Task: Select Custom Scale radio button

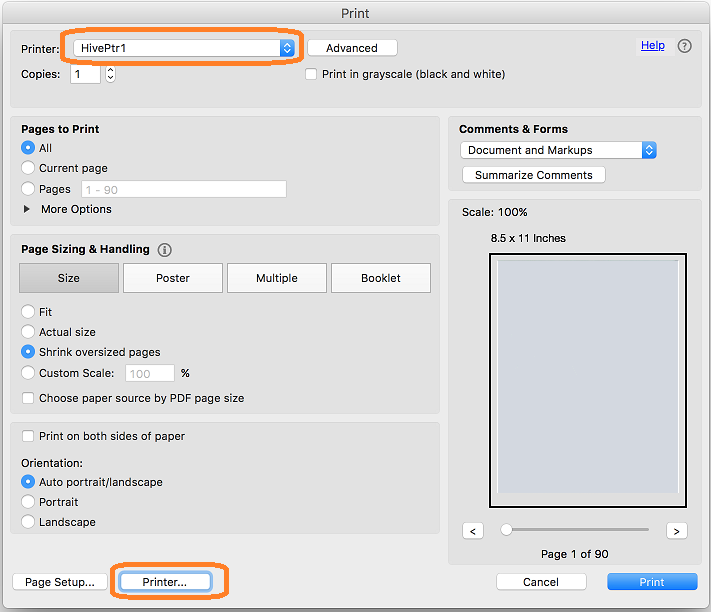Action: pyautogui.click(x=28, y=373)
